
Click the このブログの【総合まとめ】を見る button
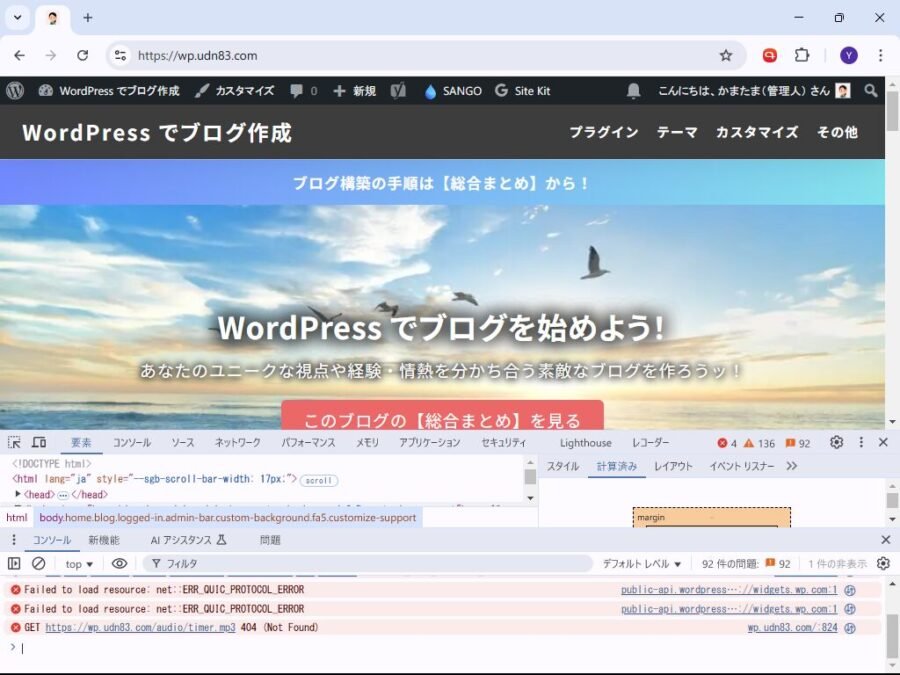pyautogui.click(x=442, y=416)
